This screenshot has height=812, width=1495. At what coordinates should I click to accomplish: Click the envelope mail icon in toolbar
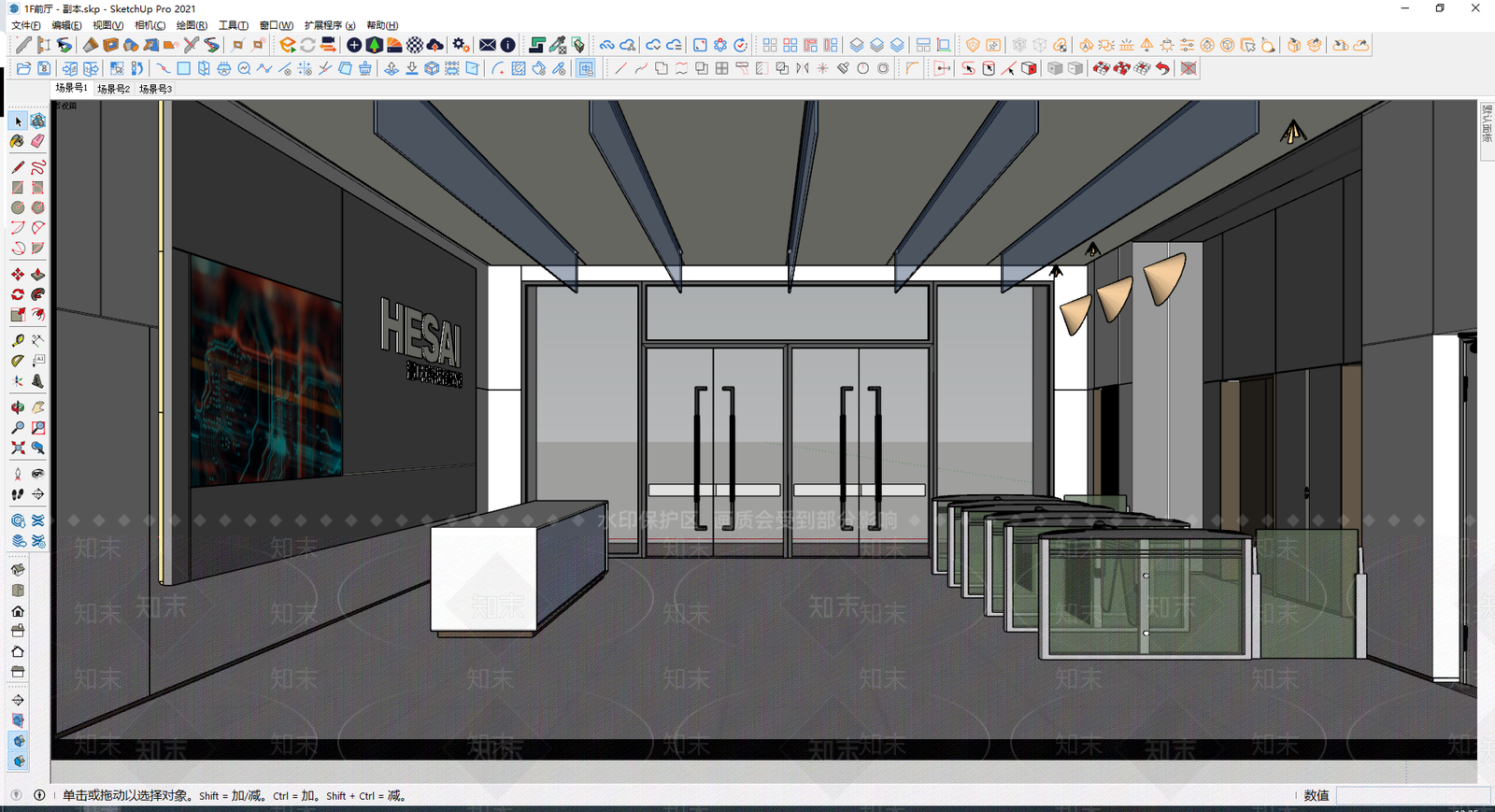[488, 45]
